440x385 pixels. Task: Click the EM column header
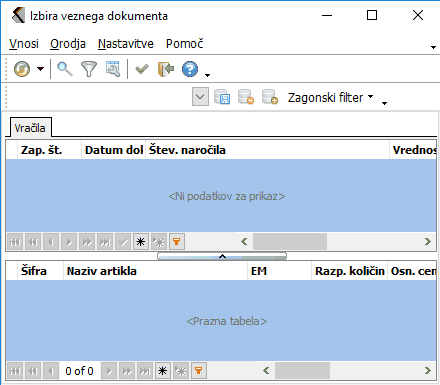pyautogui.click(x=280, y=271)
